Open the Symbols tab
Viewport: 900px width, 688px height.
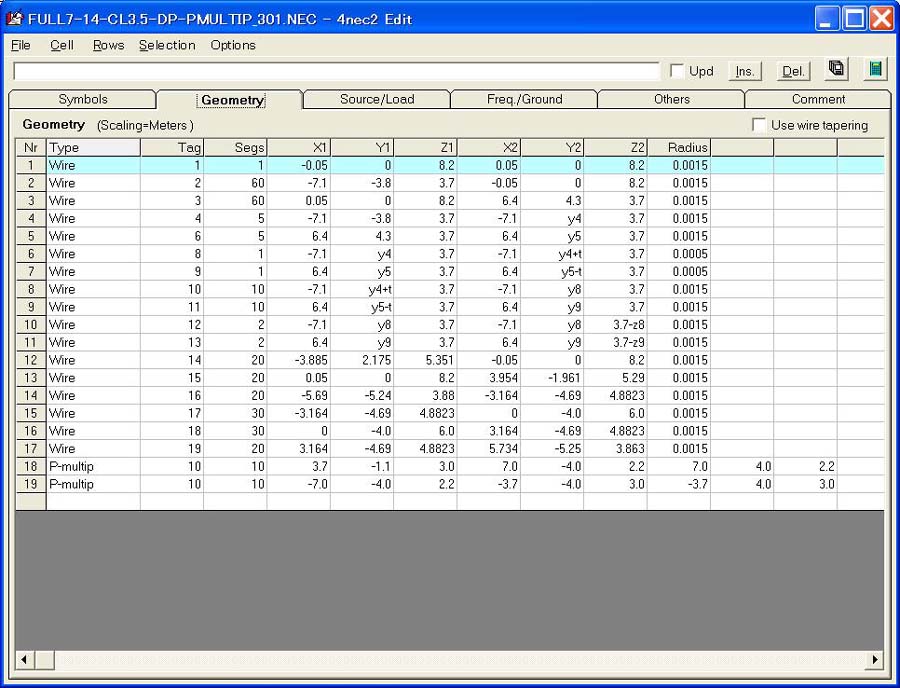tap(82, 99)
